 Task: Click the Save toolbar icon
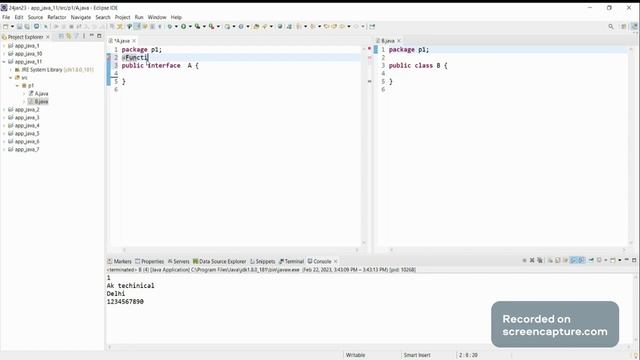click(19, 27)
